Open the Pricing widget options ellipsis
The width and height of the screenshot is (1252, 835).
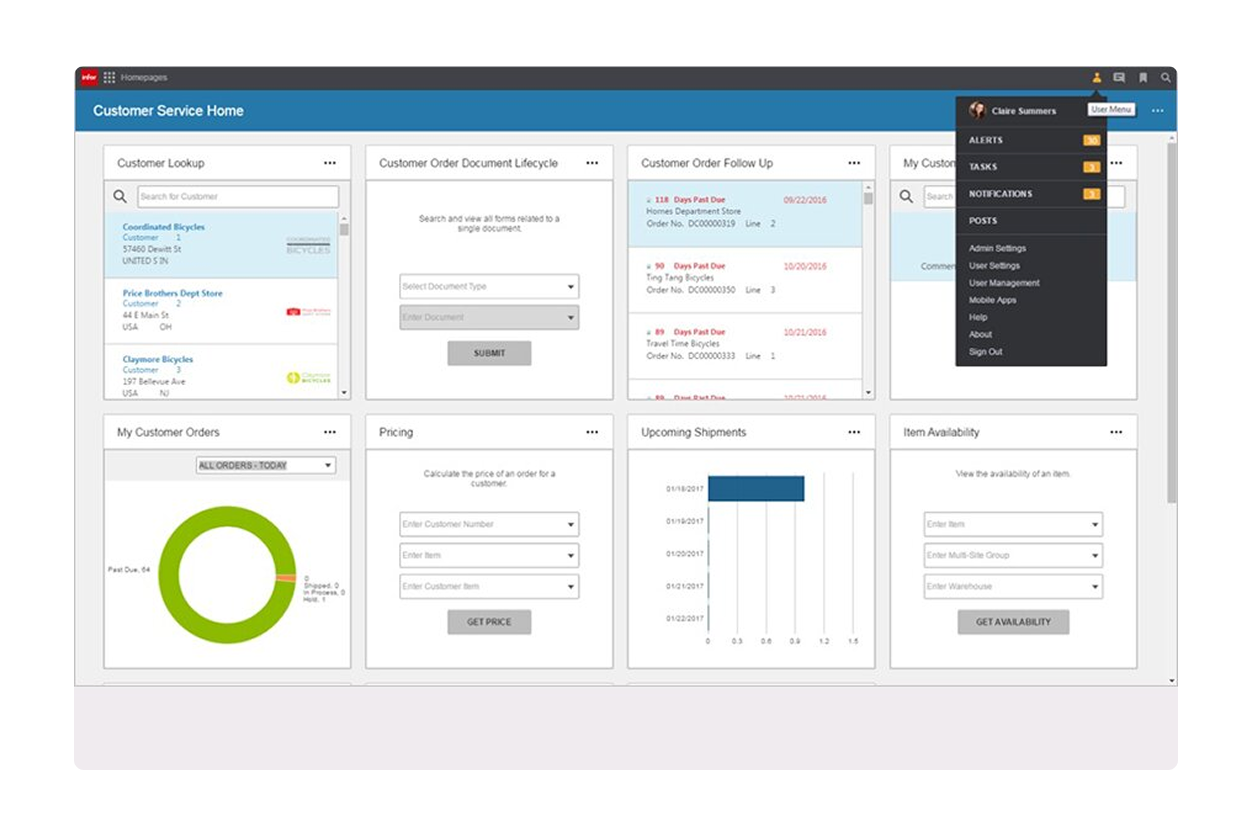pyautogui.click(x=592, y=432)
